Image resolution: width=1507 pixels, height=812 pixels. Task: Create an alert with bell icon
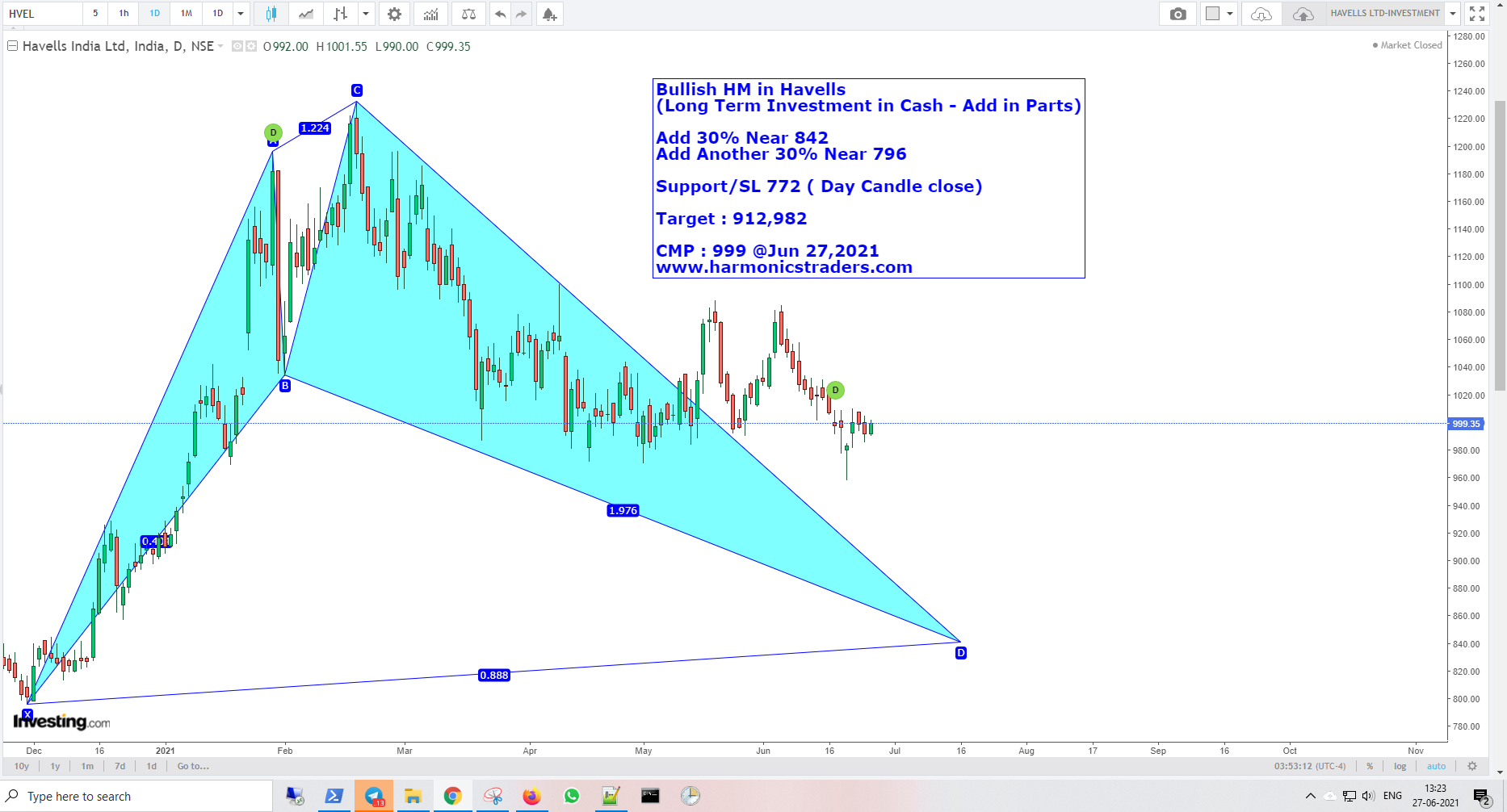[x=549, y=14]
